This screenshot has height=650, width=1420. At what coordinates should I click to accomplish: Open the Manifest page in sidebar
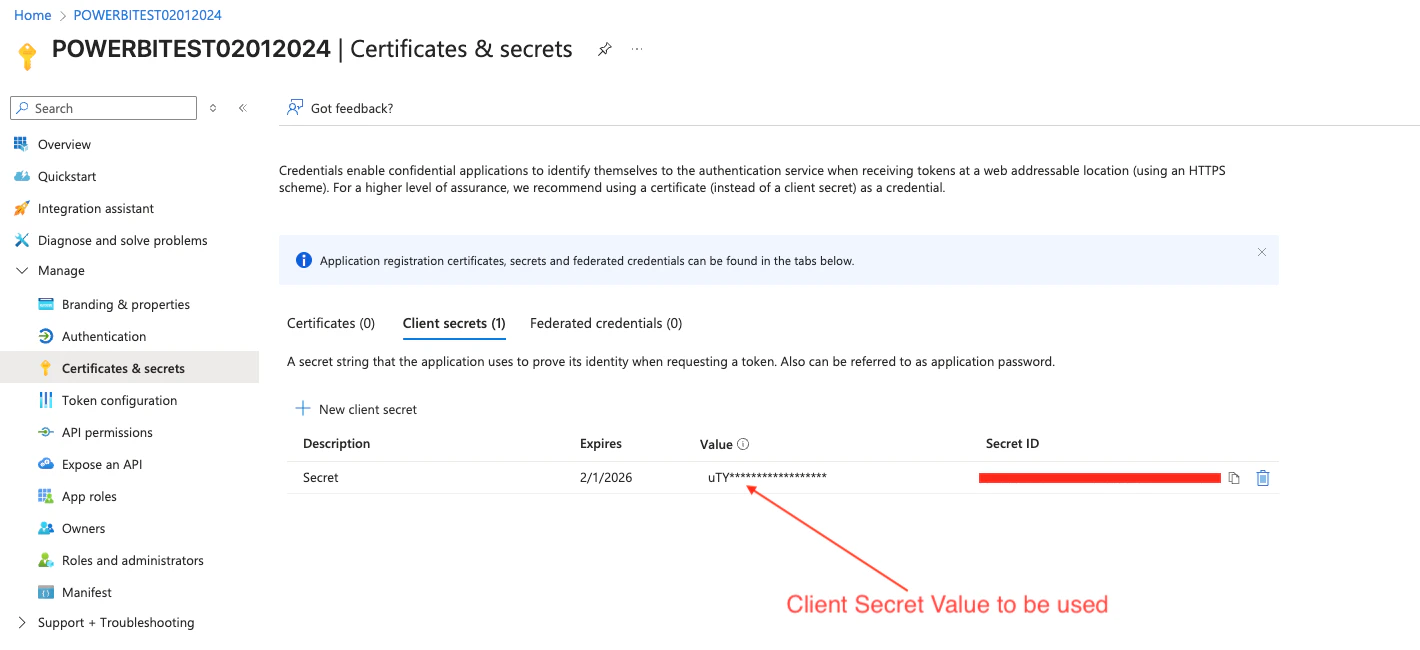(x=87, y=593)
